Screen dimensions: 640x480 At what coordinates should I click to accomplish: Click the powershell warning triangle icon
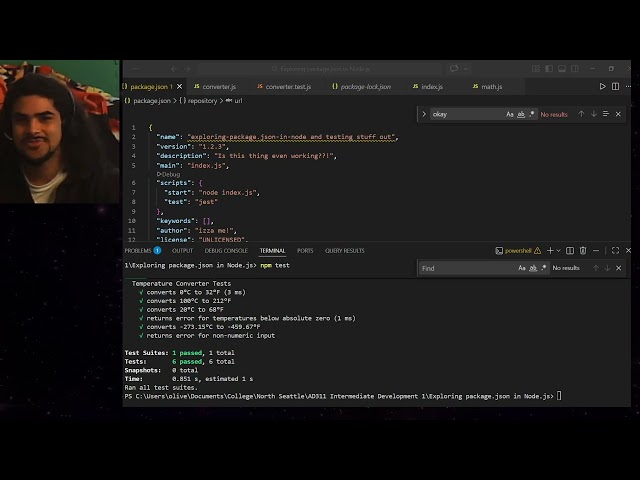tap(538, 251)
